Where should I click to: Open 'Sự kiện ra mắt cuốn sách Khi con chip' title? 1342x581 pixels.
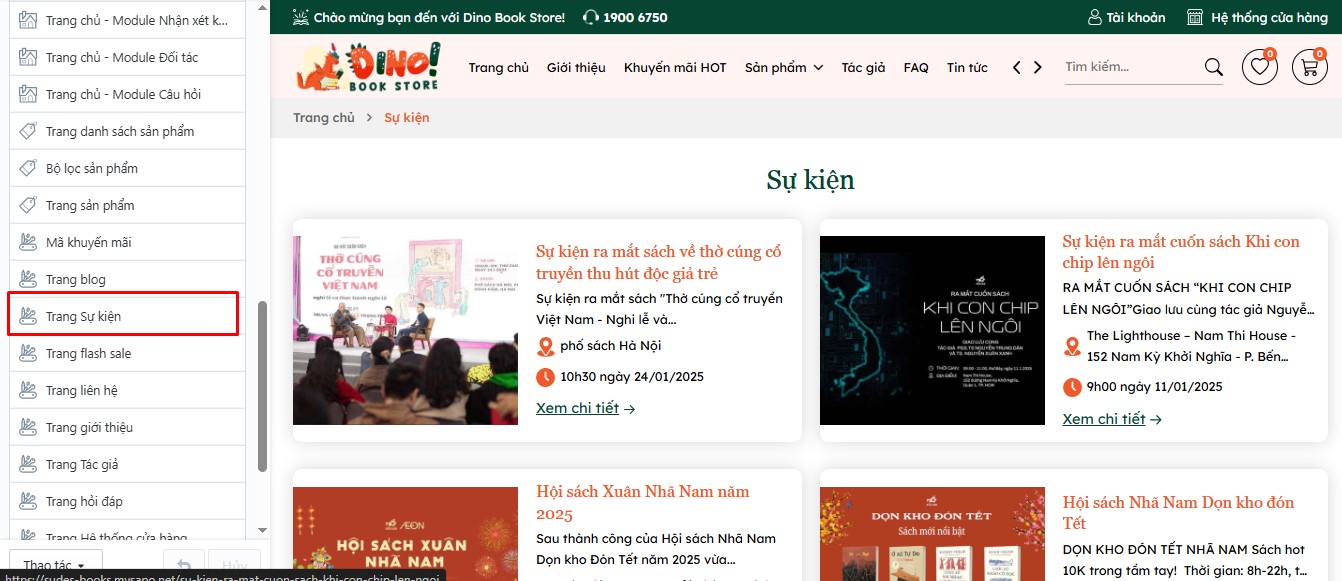pos(1181,252)
